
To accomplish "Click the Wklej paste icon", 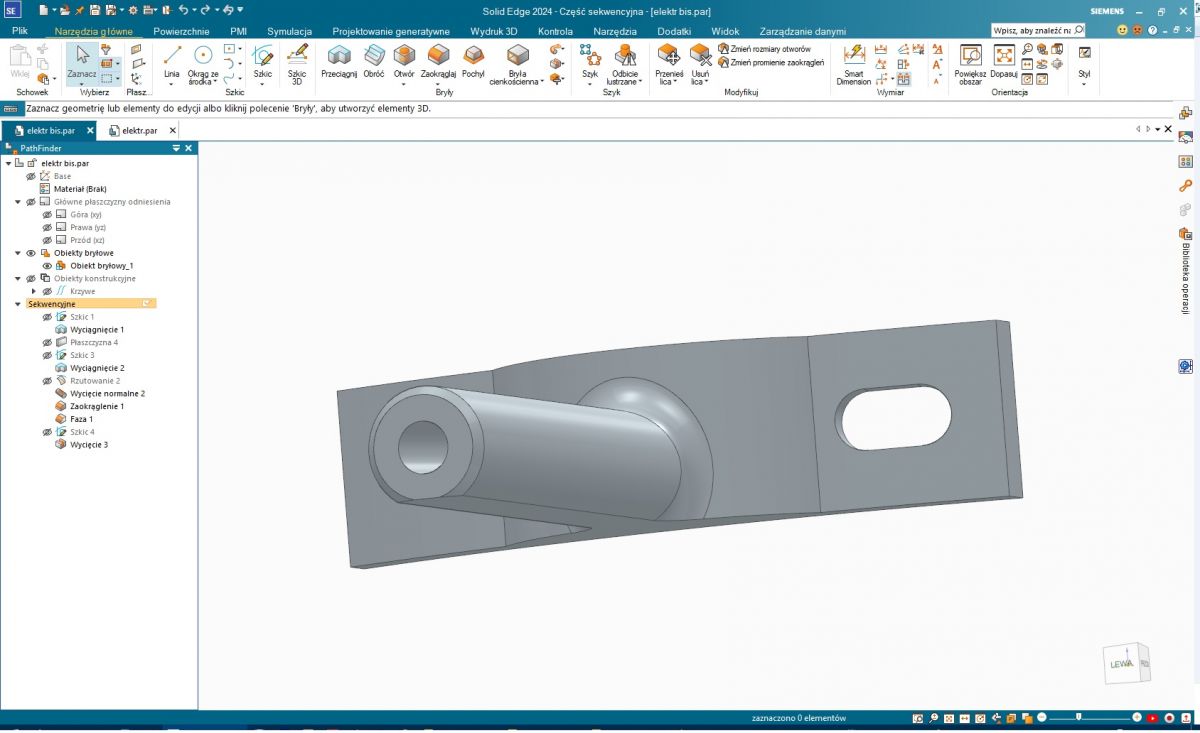I will click(20, 61).
